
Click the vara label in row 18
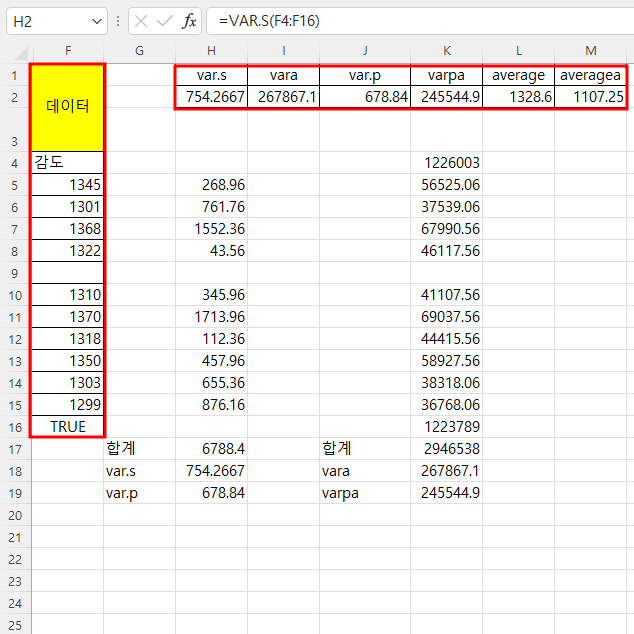tap(336, 471)
